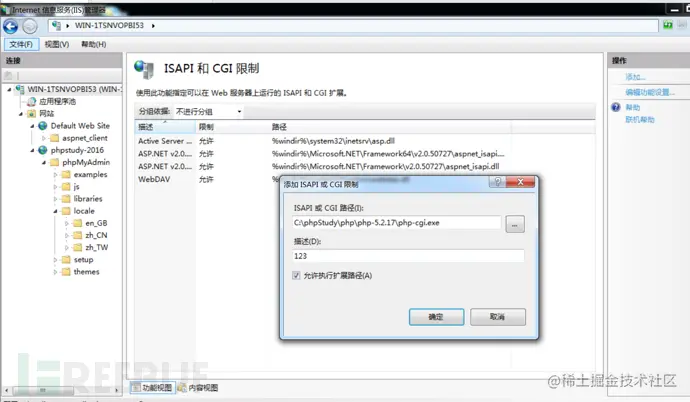Expand the examples folder node
Viewport: 690px width, 402px height.
55,175
